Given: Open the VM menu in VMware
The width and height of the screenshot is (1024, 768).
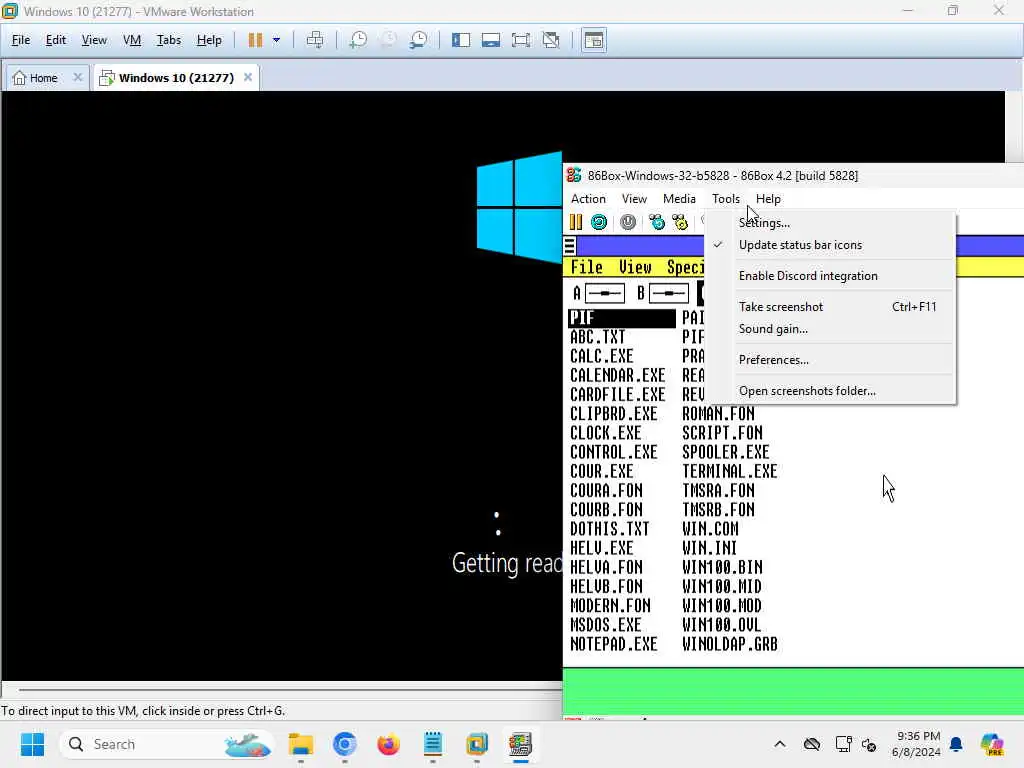Looking at the screenshot, I should (132, 40).
